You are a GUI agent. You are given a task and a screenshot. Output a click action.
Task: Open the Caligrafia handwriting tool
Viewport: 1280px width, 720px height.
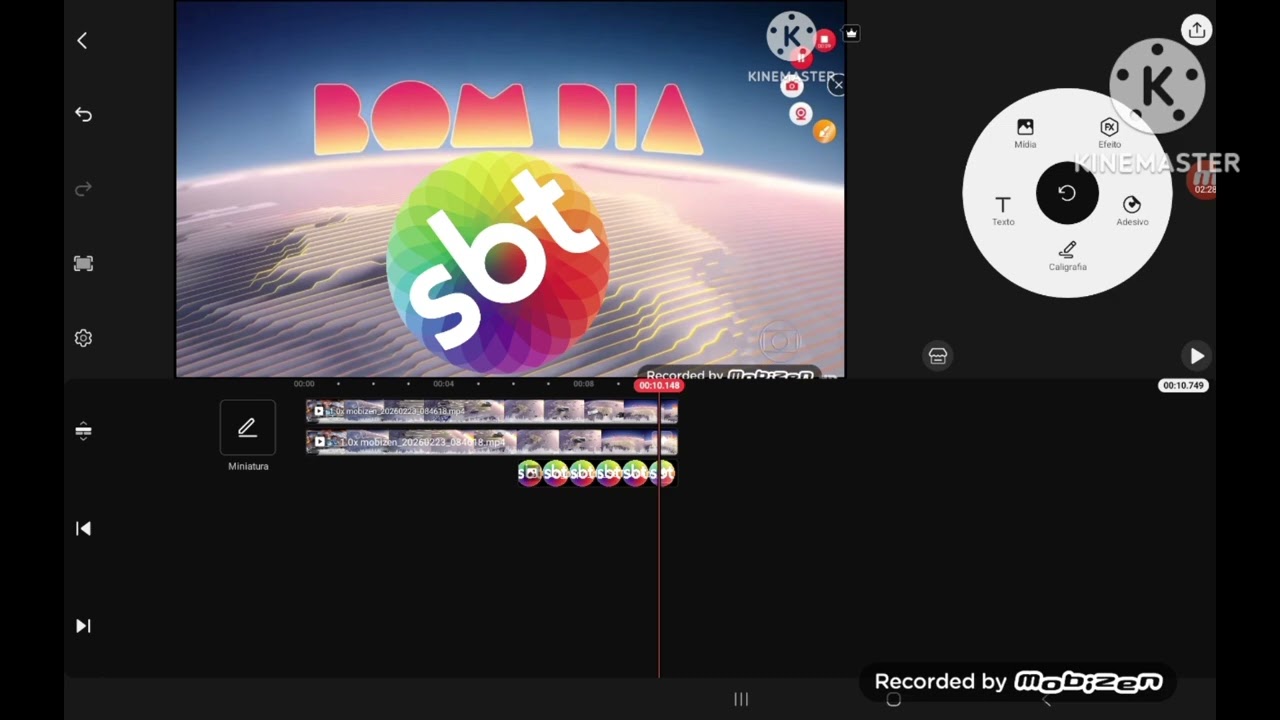[1067, 255]
